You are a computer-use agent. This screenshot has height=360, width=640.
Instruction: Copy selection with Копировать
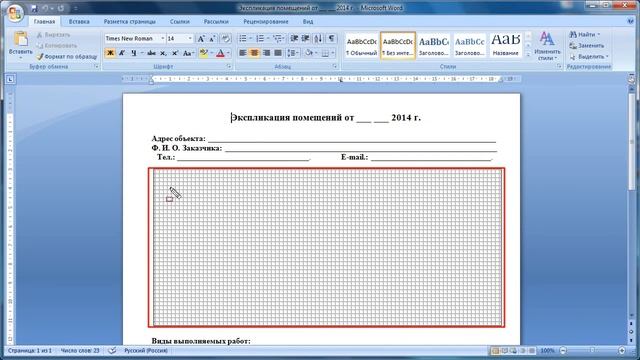[57, 46]
